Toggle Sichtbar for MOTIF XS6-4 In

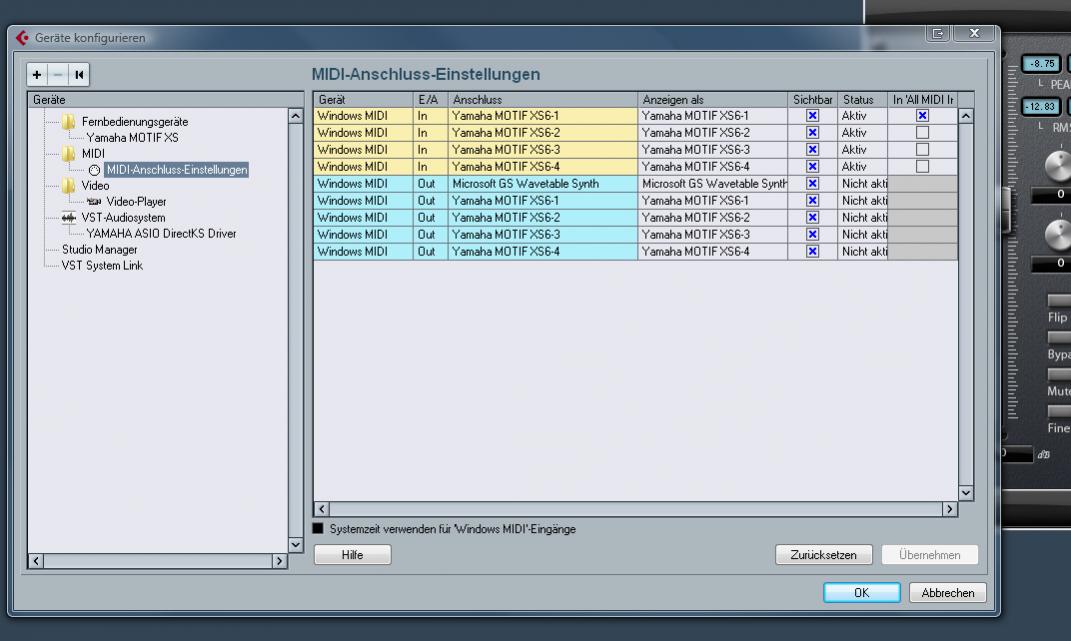tap(812, 167)
